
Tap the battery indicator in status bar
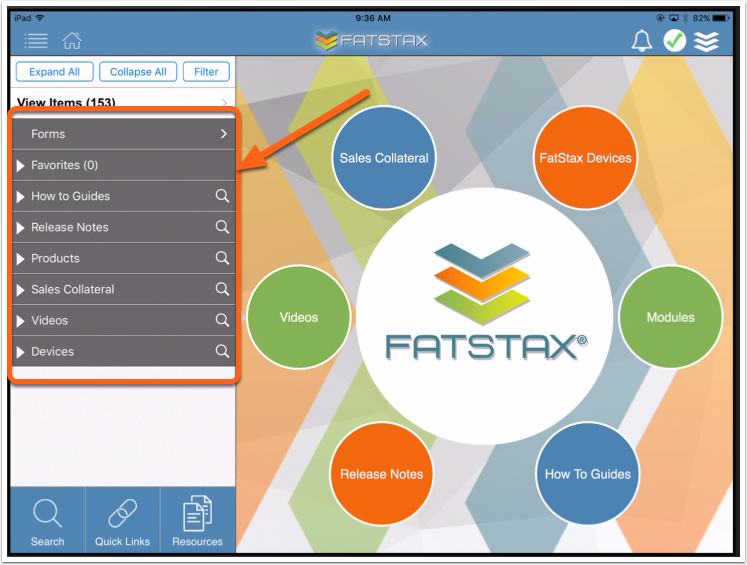[721, 18]
